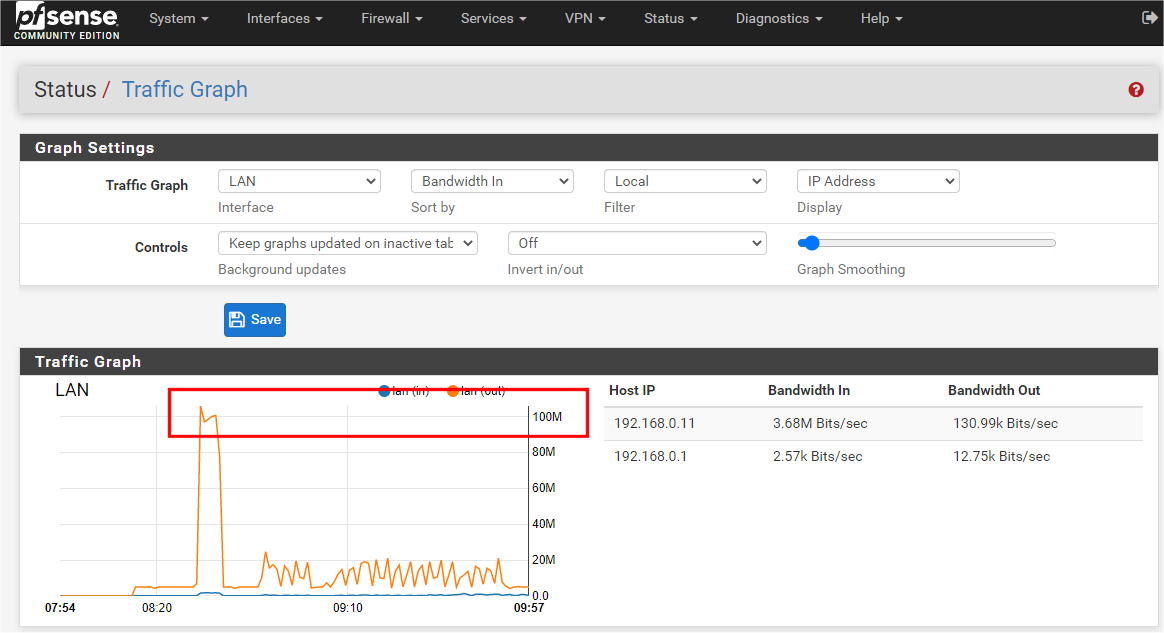Click the Traffic Graph breadcrumb link
Viewport: 1164px width, 633px height.
point(185,90)
